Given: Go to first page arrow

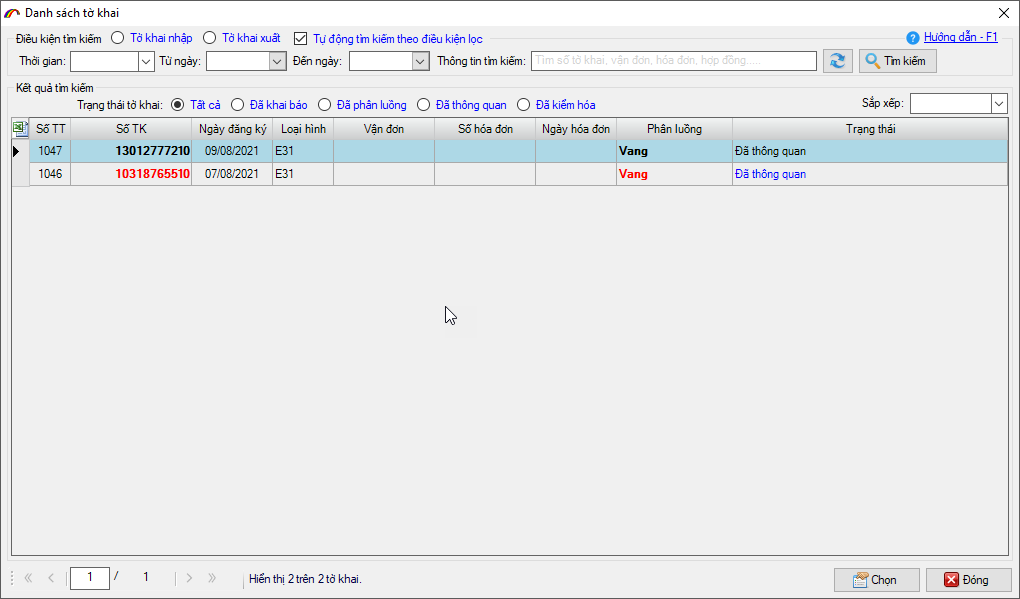Looking at the screenshot, I should [x=28, y=578].
